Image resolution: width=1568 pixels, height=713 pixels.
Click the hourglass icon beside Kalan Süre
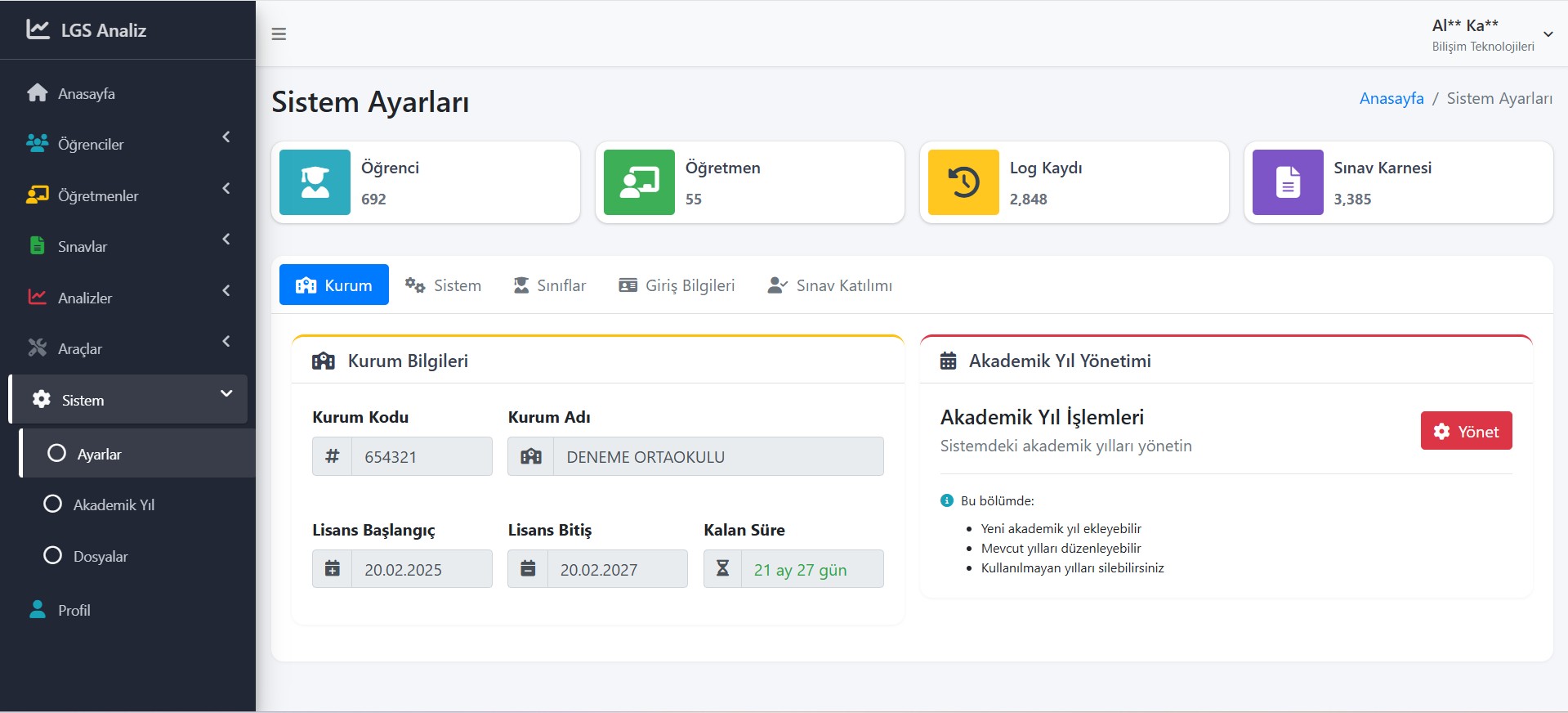point(722,569)
